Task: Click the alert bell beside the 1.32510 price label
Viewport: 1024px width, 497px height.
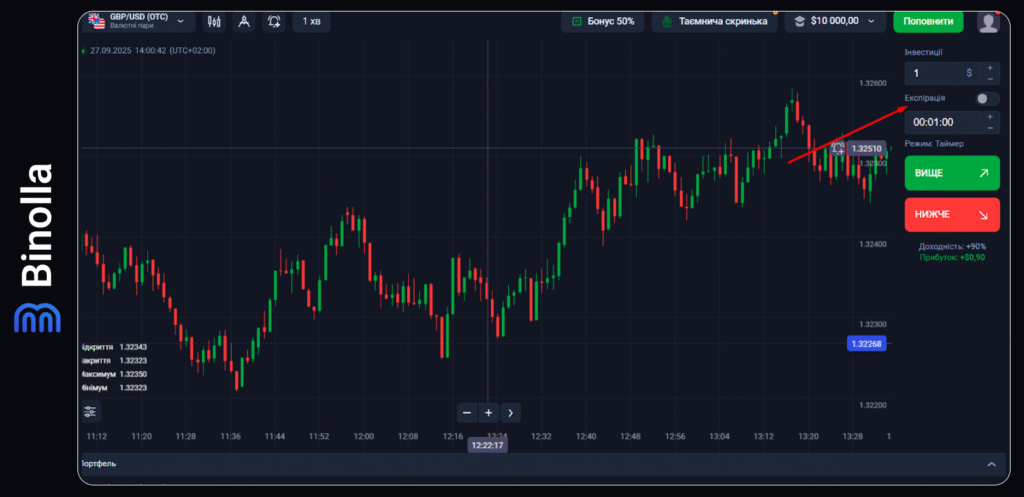Action: 838,149
